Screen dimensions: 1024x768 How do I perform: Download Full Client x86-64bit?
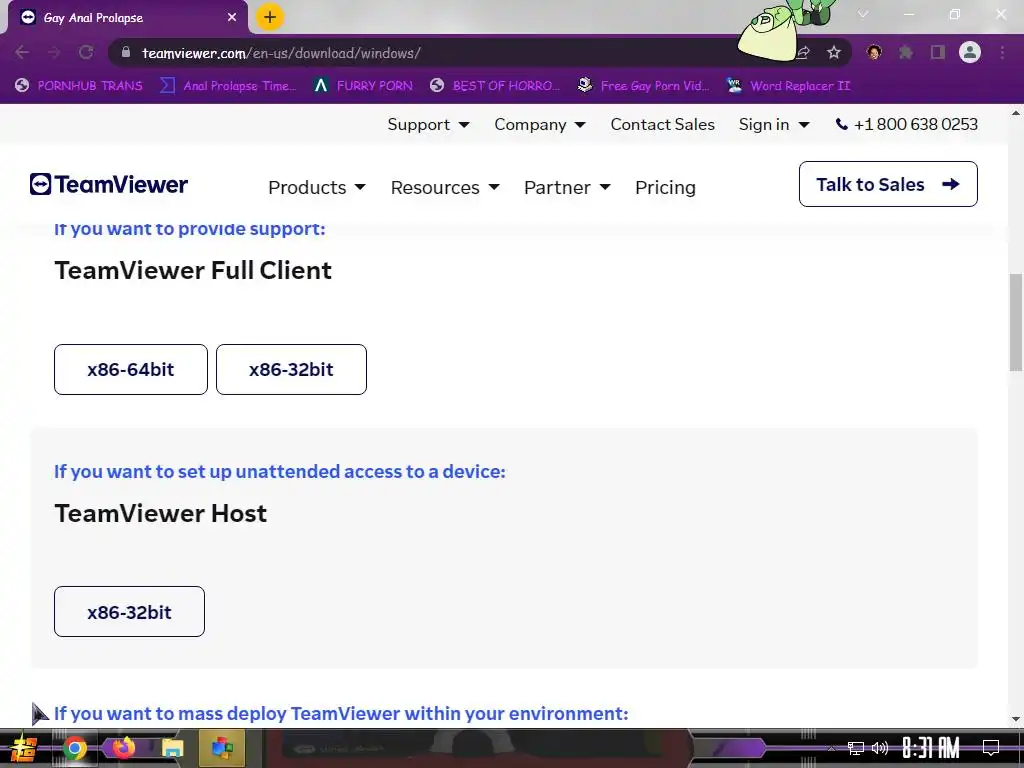pos(131,370)
